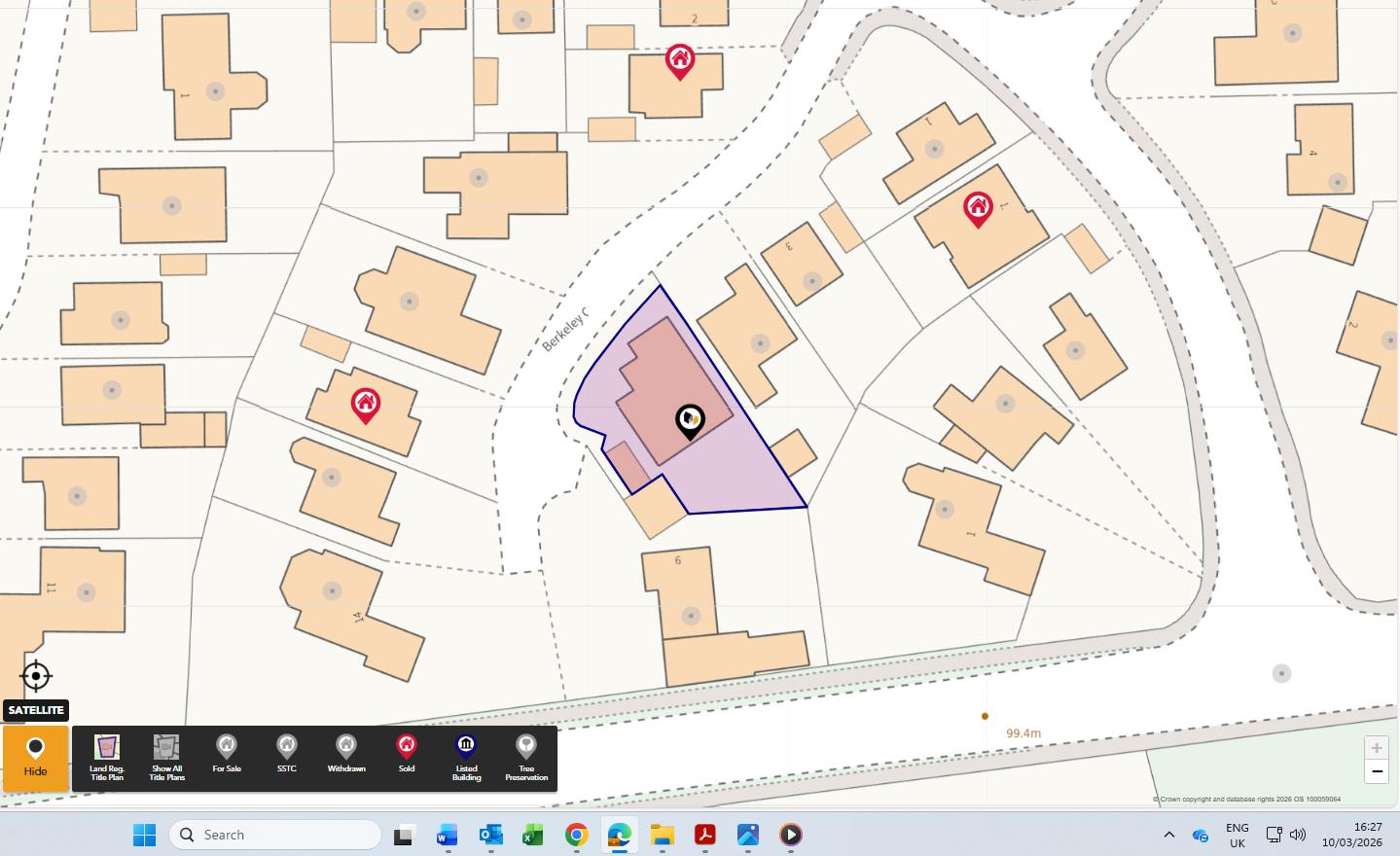Expand hidden system tray icons

[1169, 835]
